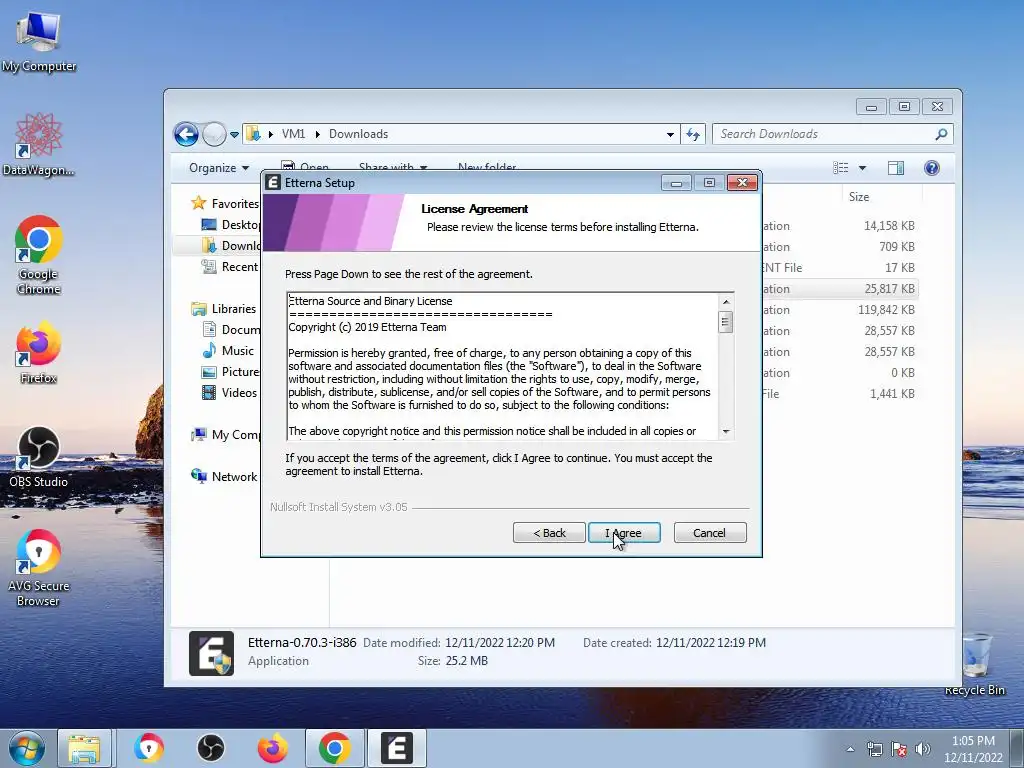Viewport: 1024px width, 768px height.
Task: Click the Explorer back navigation arrow
Action: pyautogui.click(x=186, y=135)
